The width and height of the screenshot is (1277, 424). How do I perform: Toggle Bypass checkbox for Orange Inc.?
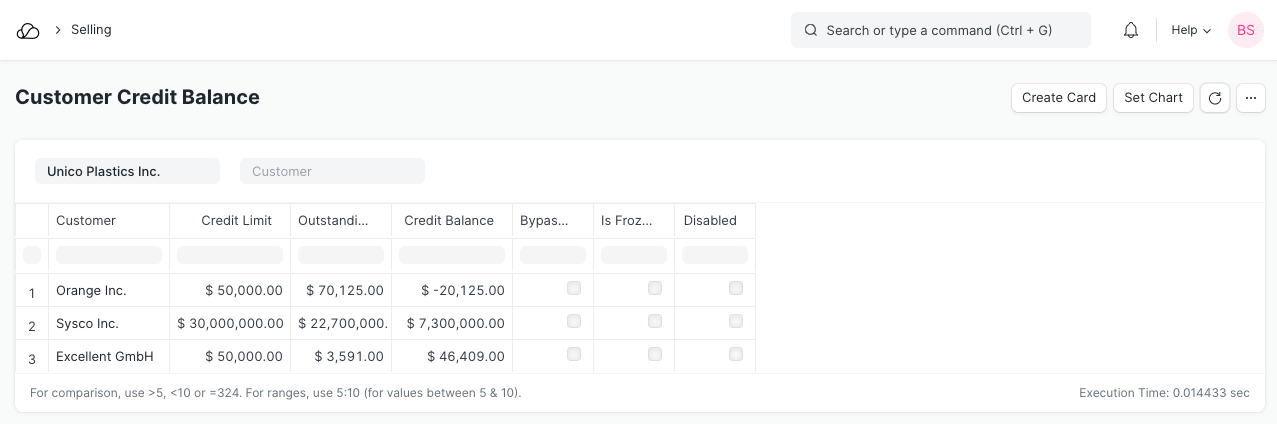click(573, 289)
